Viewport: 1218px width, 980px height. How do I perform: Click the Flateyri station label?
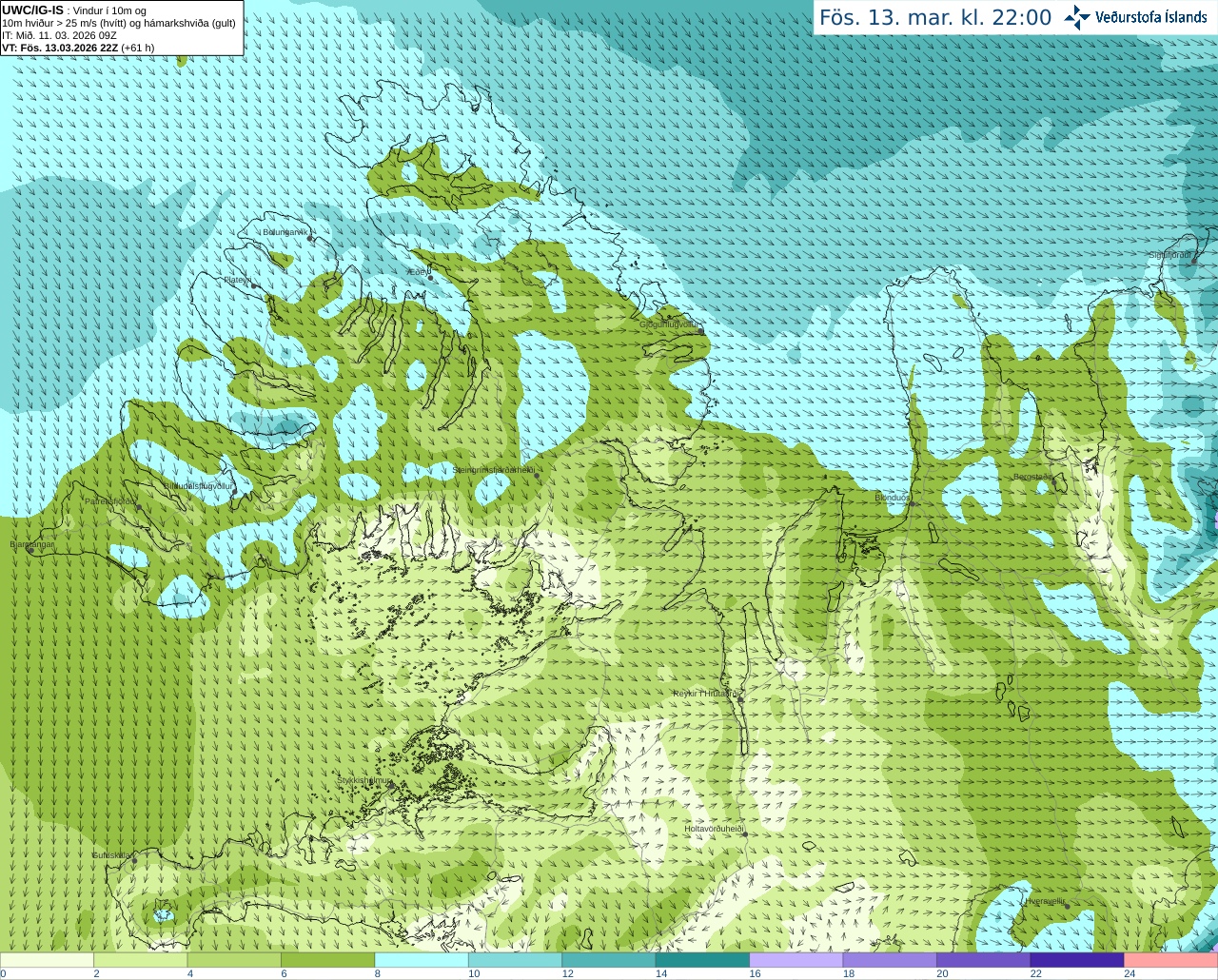[x=238, y=280]
